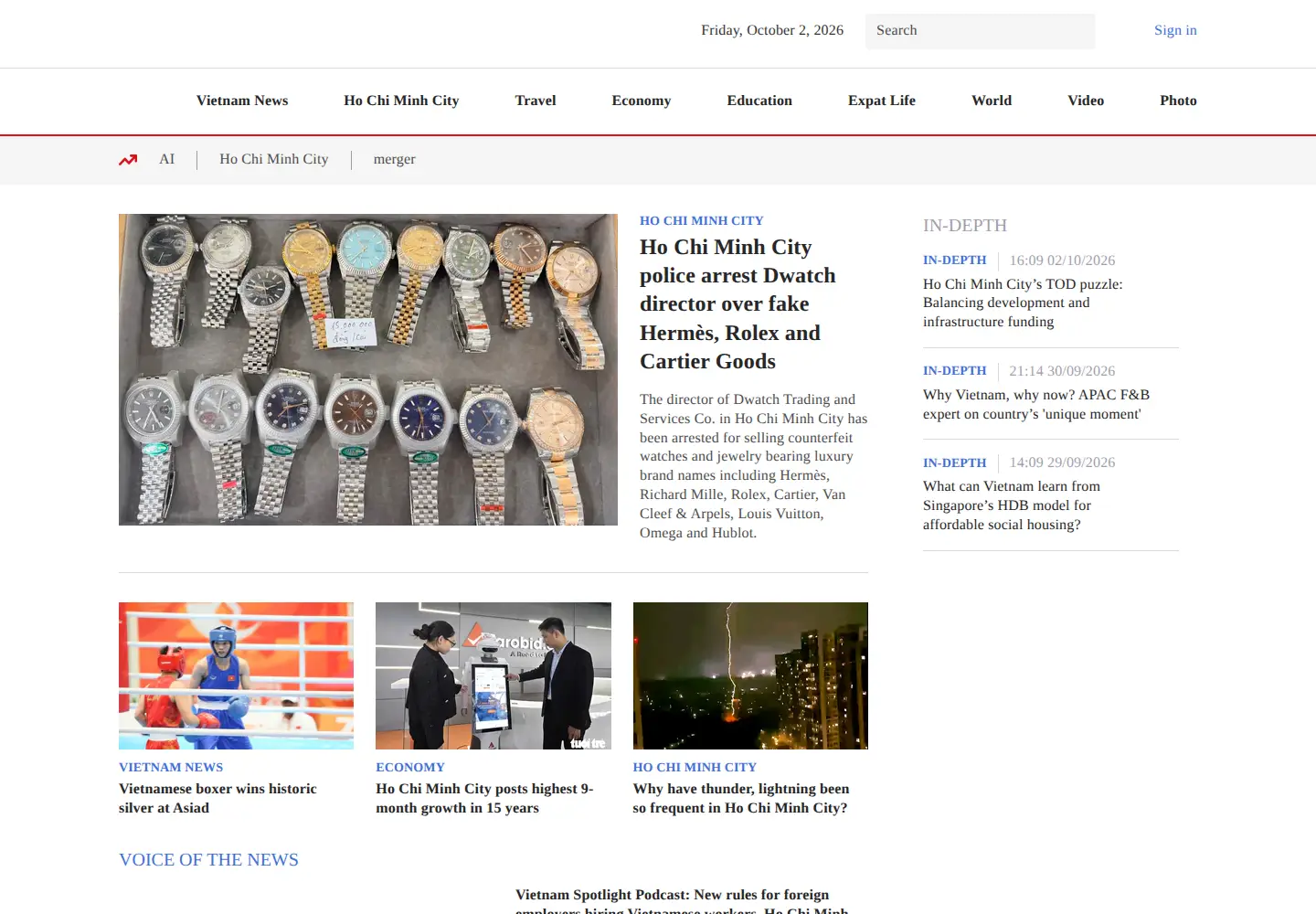
Task: Click IN-DEPTH tag next to 16:09 02/10/2026
Action: 955,260
